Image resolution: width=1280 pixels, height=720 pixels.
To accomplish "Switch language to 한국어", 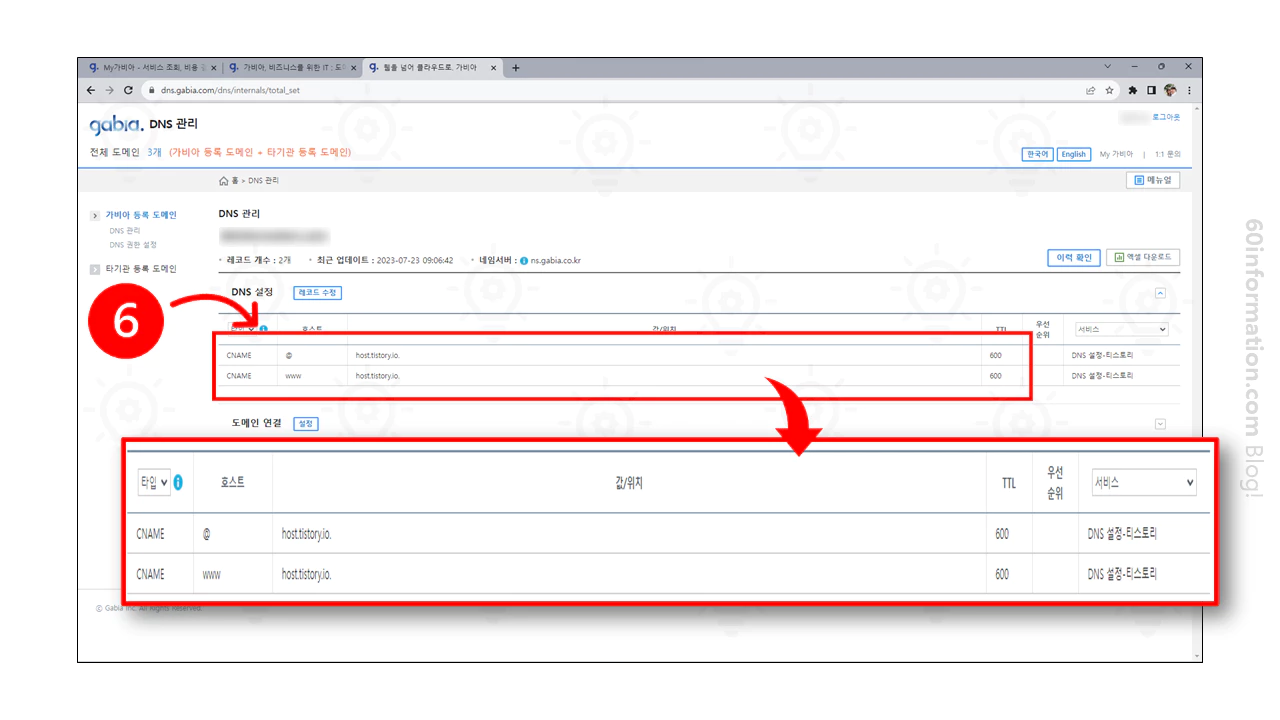I will click(1037, 154).
